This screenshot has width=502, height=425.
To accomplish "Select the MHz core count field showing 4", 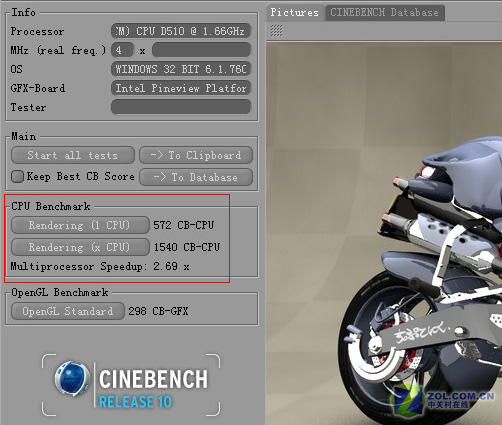I will pyautogui.click(x=122, y=50).
